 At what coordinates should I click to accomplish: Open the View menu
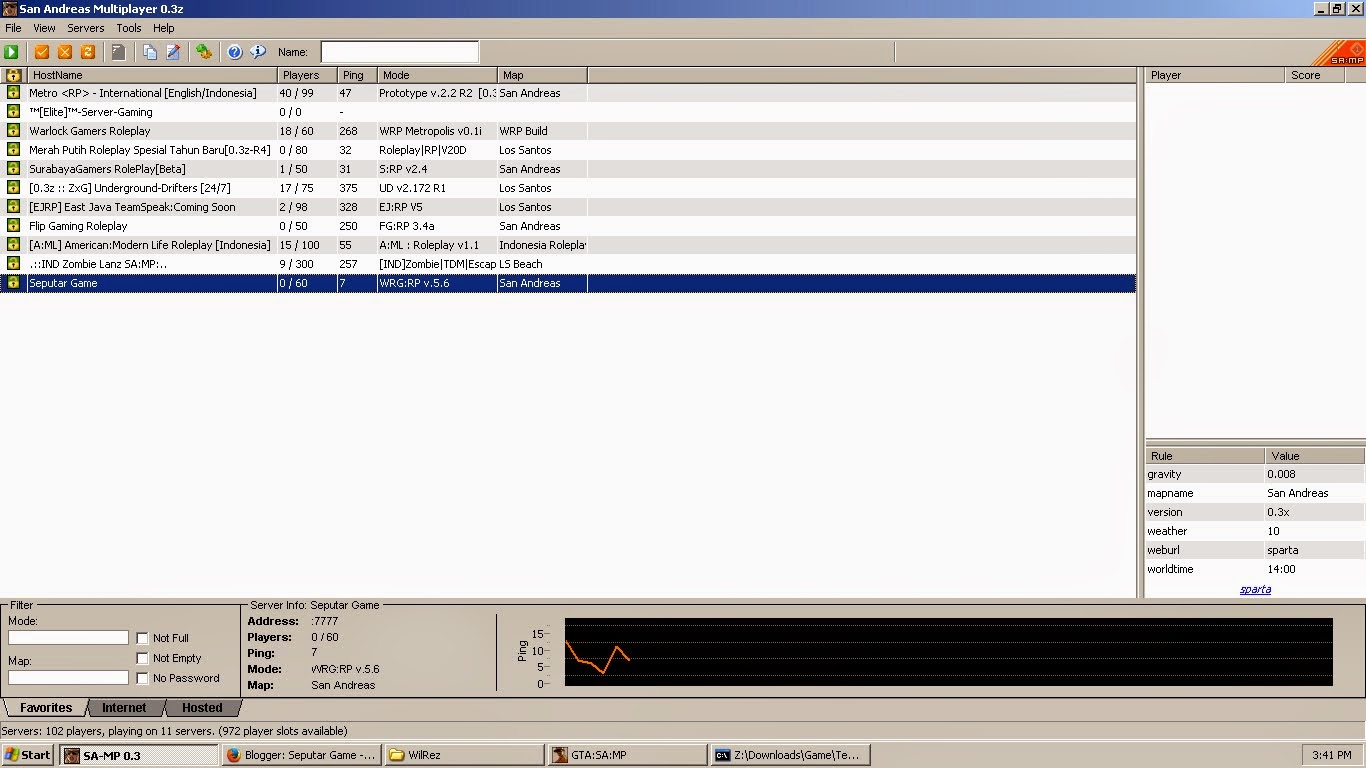click(44, 28)
